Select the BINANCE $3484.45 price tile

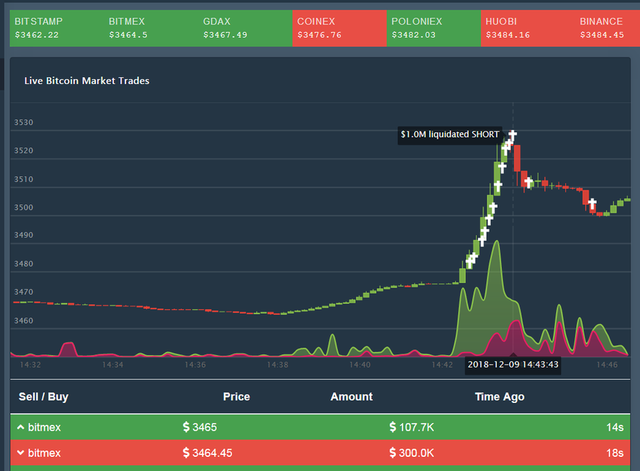click(x=608, y=28)
